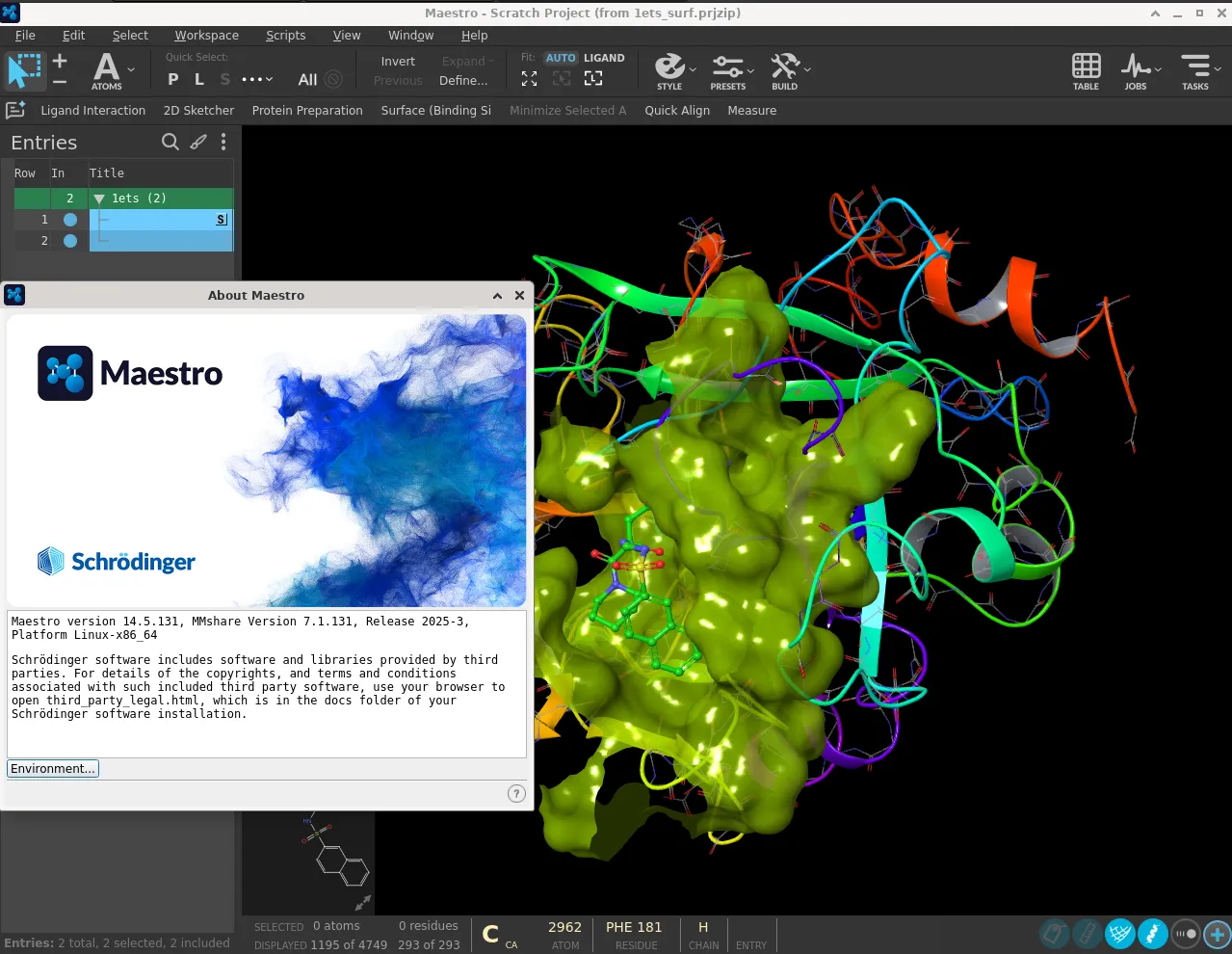Open the Scripts menu
Image resolution: width=1232 pixels, height=954 pixels.
tap(286, 36)
